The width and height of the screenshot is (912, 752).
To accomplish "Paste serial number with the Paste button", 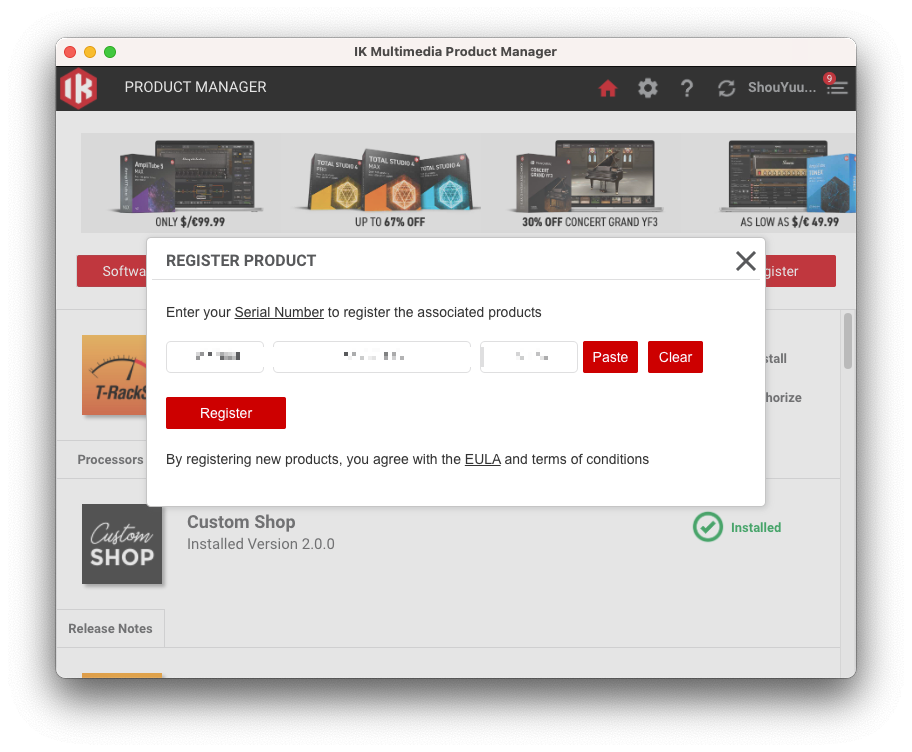I will pos(610,357).
